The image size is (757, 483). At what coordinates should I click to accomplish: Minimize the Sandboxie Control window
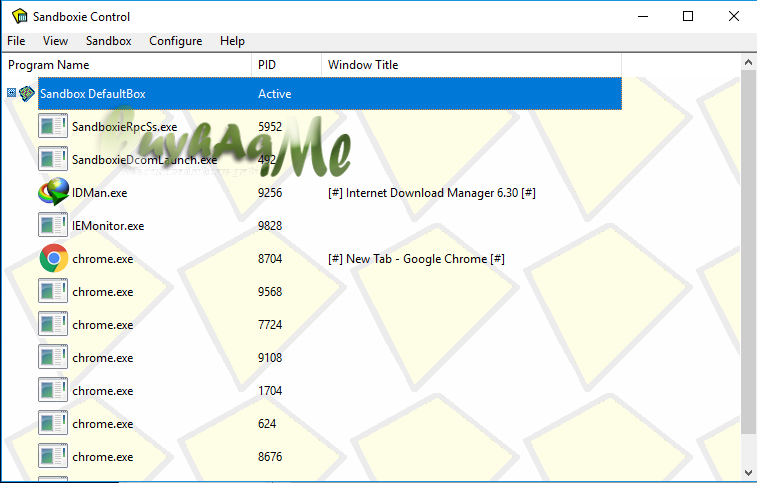(x=643, y=16)
